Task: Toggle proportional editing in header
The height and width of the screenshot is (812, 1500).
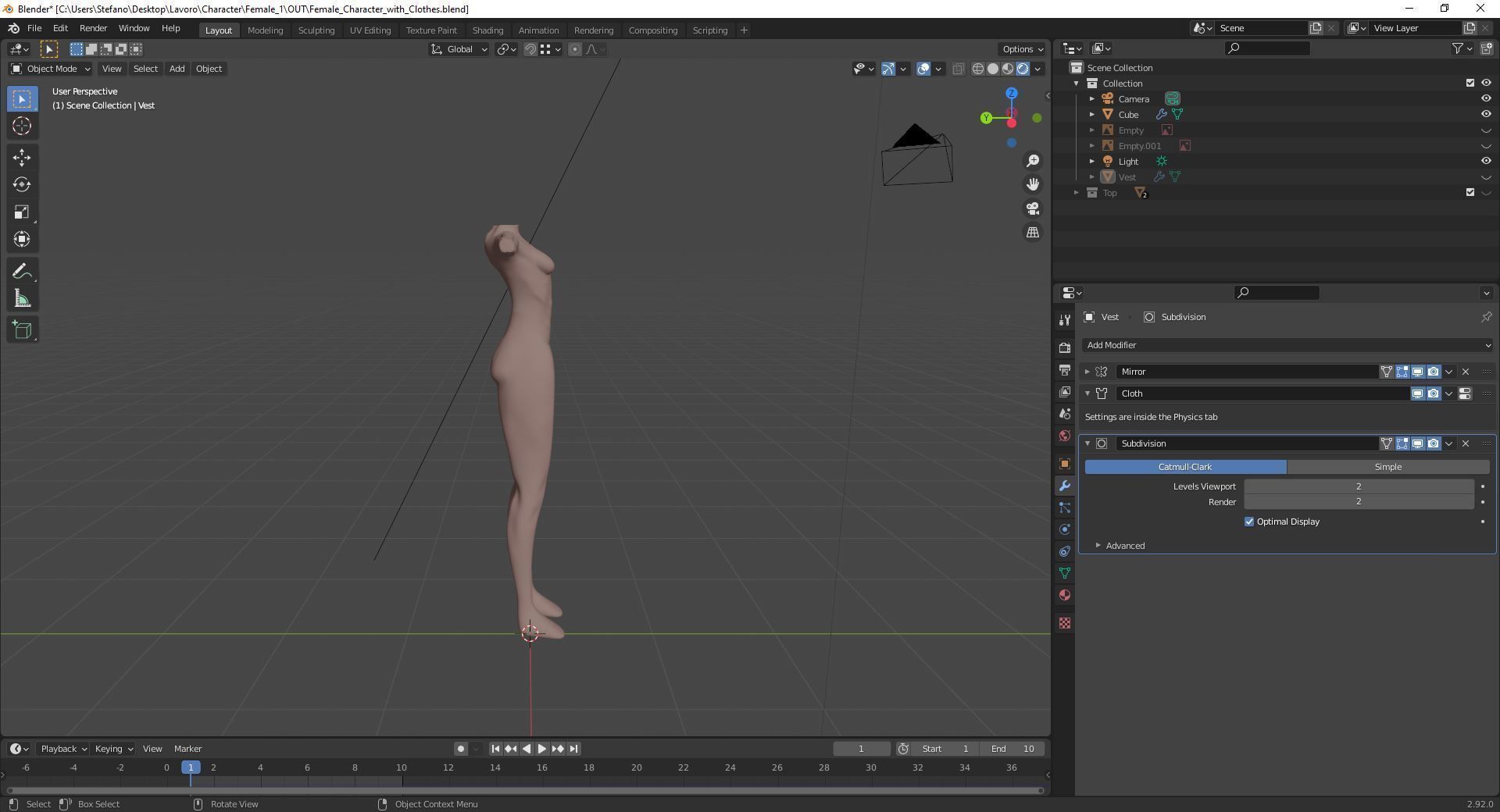Action: (575, 49)
